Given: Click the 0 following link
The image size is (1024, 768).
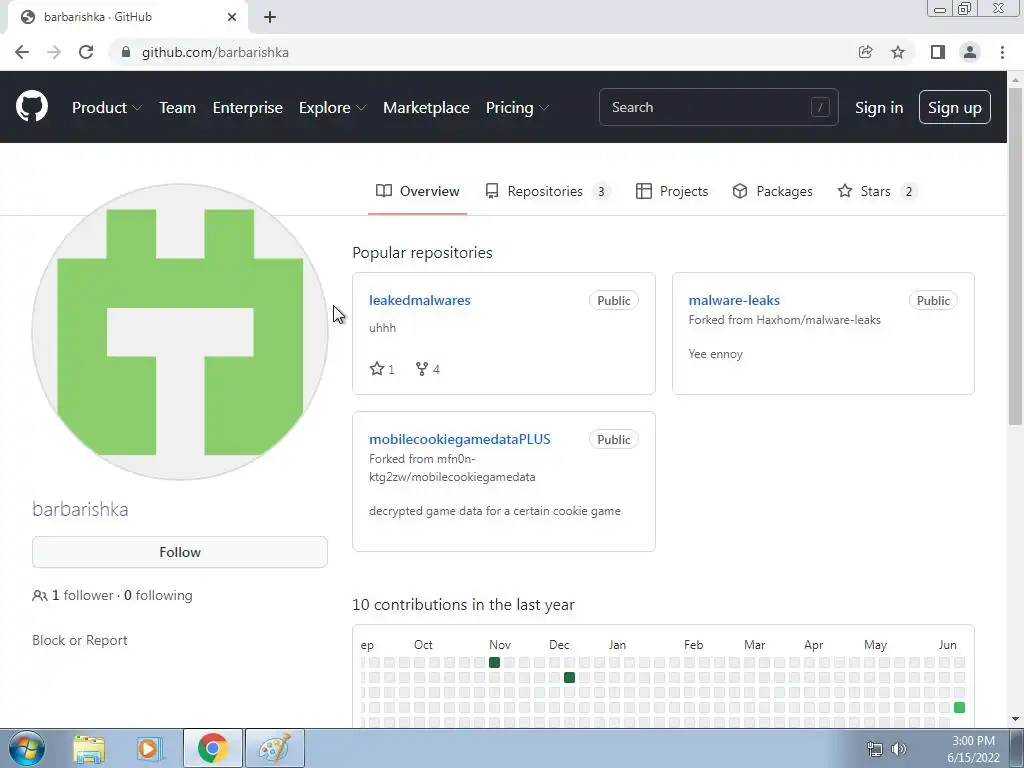Looking at the screenshot, I should click(x=158, y=596).
